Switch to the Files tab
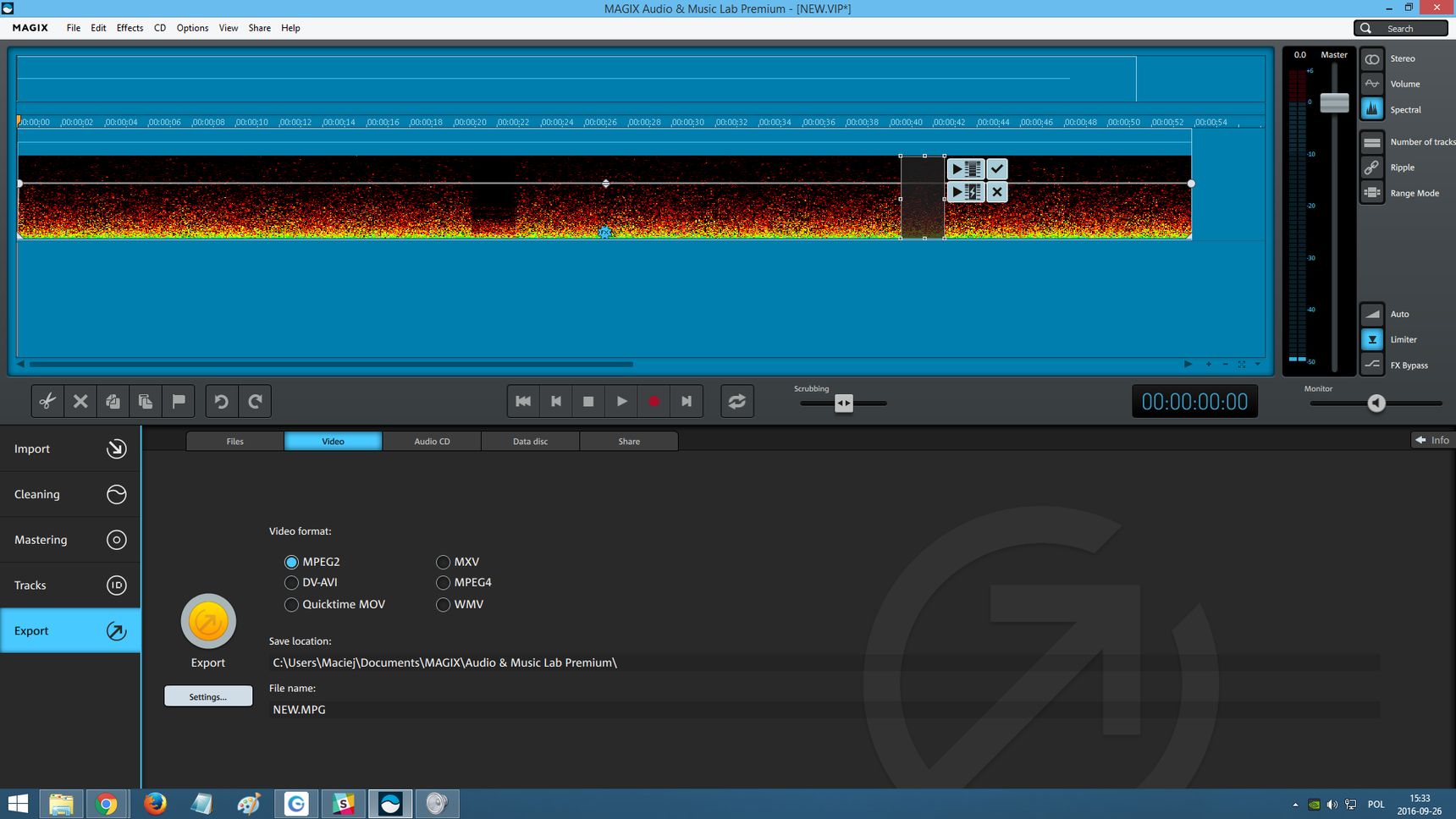 (x=235, y=441)
